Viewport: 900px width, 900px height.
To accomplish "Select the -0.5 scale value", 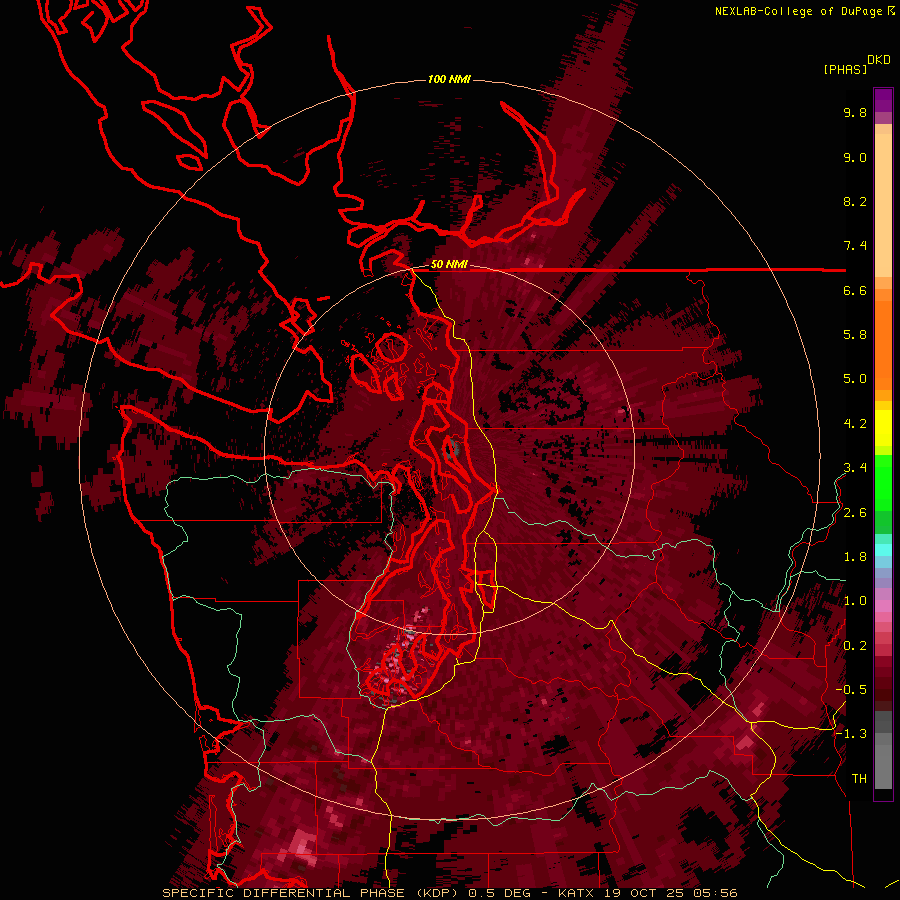I will (x=851, y=690).
